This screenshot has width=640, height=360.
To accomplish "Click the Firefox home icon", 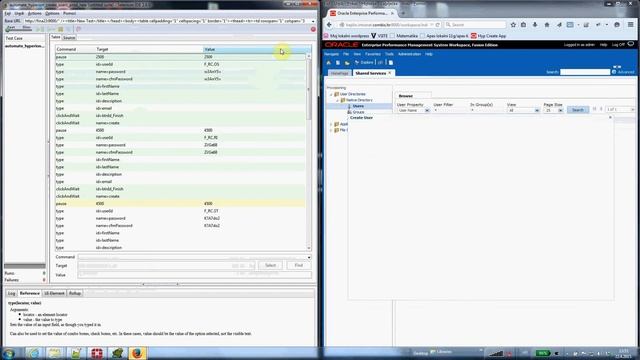I will tap(547, 25).
